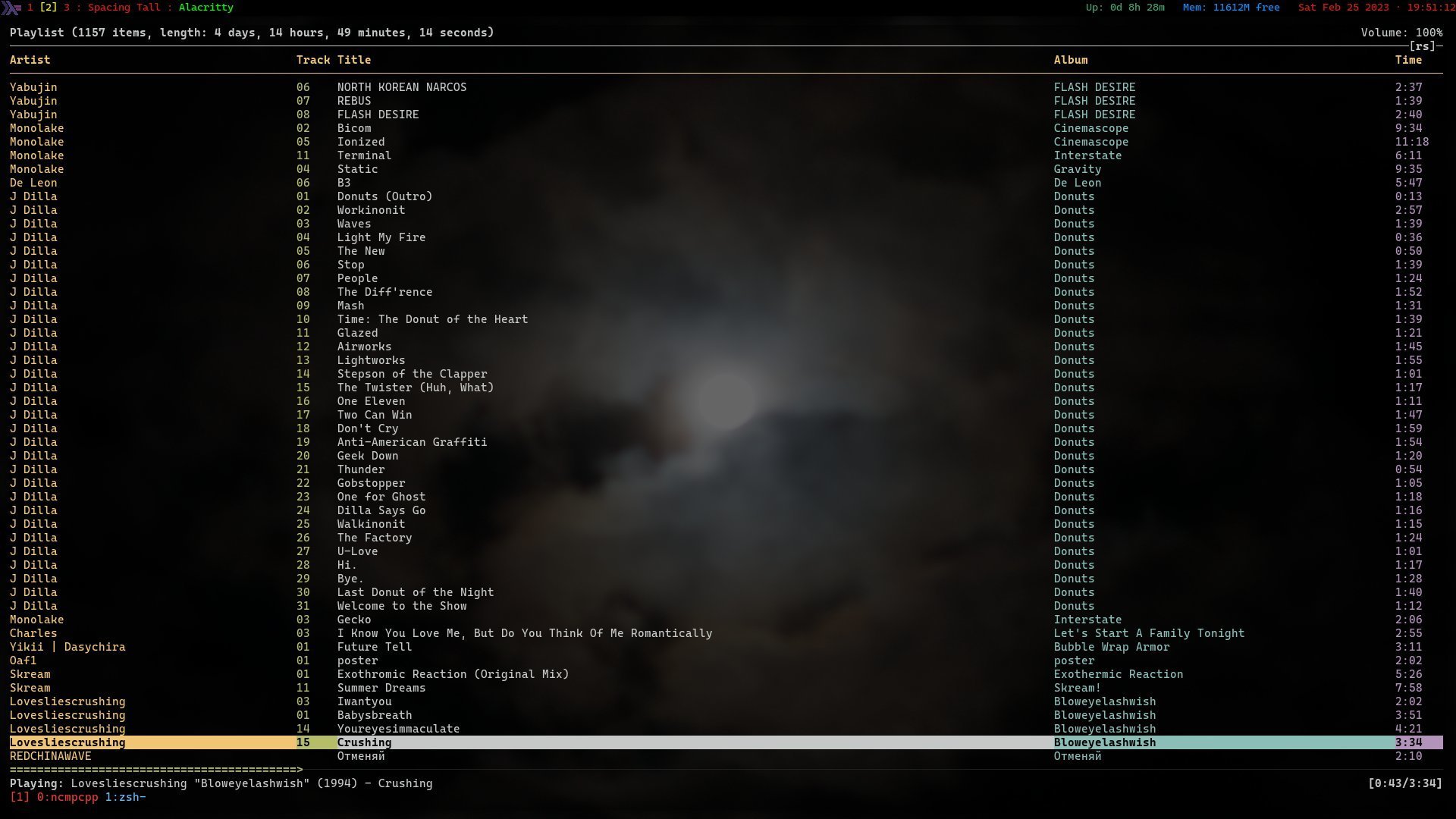1456x819 pixels.
Task: Select Time: The Donut of the Heart
Action: pos(726,319)
